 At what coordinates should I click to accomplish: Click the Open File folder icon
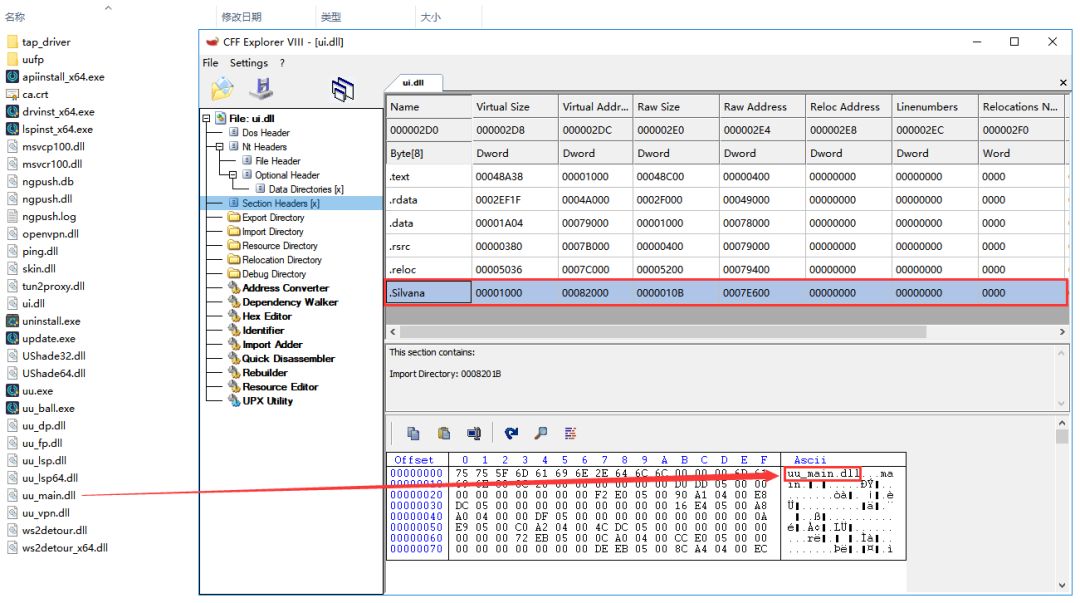pyautogui.click(x=222, y=88)
